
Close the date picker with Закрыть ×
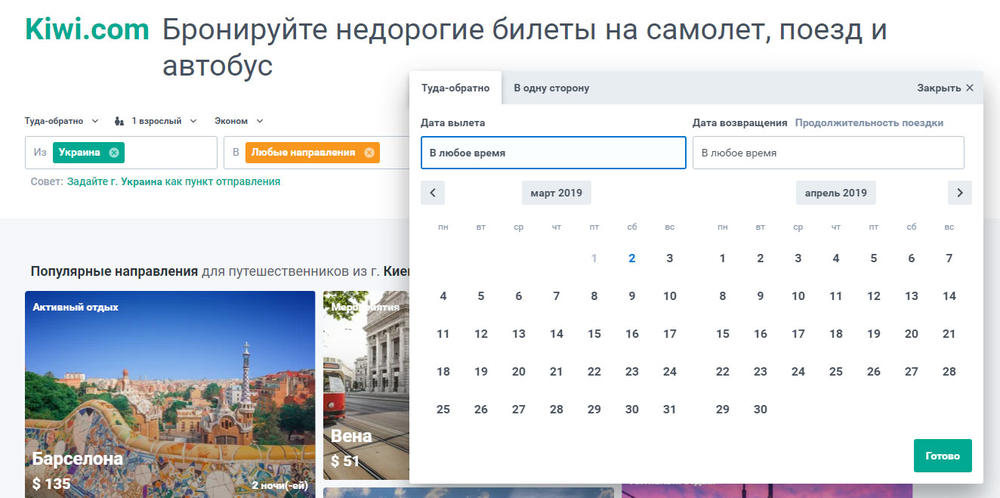point(945,88)
